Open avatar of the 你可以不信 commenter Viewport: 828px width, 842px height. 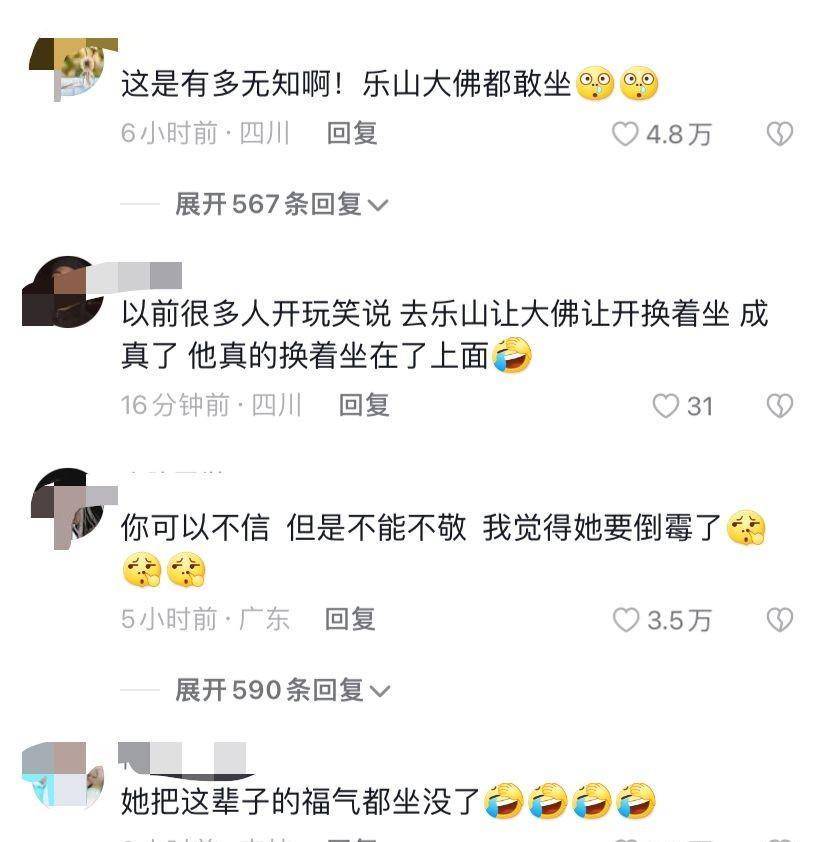[70, 507]
